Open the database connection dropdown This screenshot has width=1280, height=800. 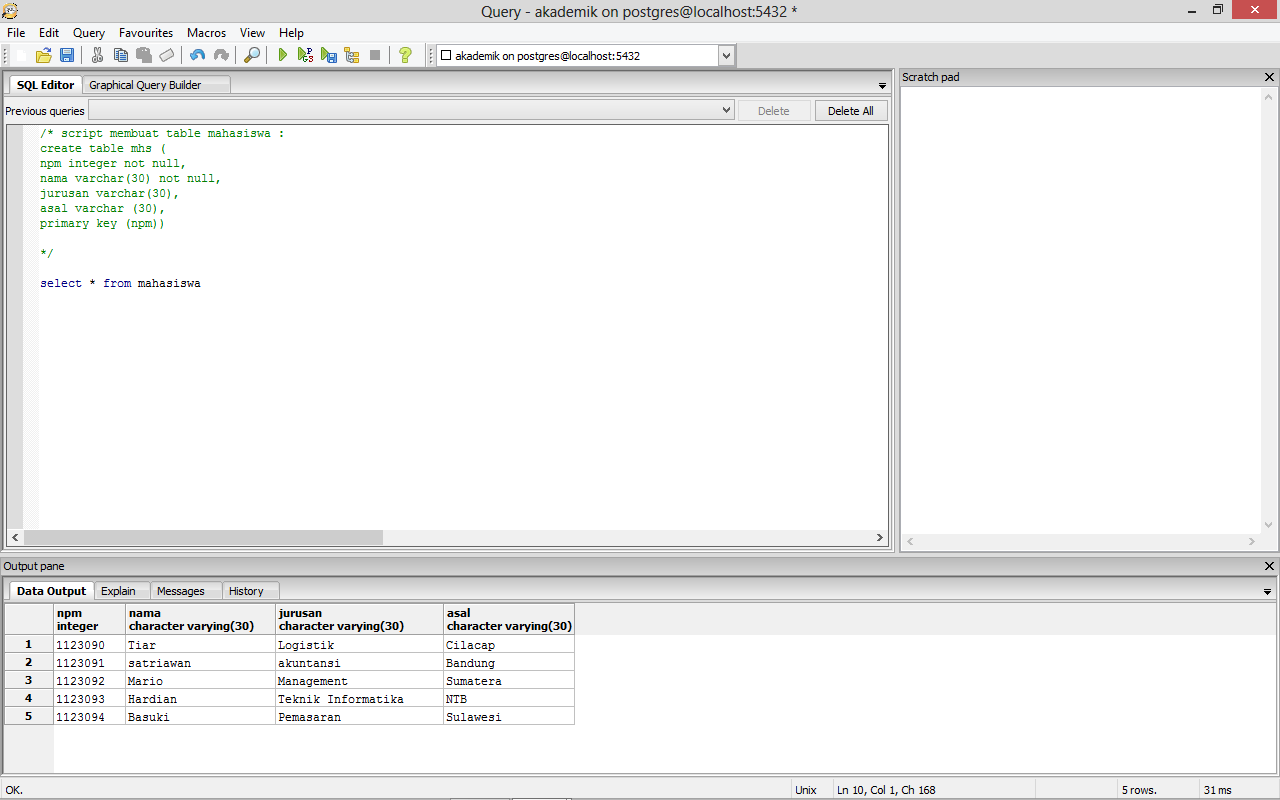click(727, 55)
